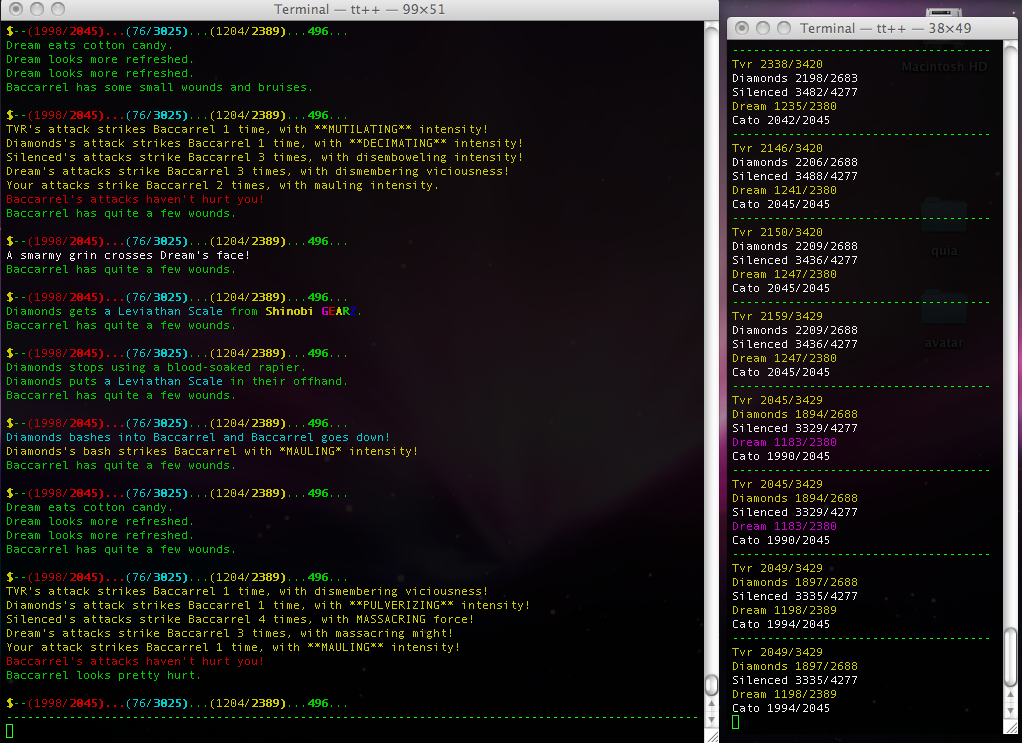Screen dimensions: 1022x743
Task: Click scroll-down arrow in the 99×51 terminal
Action: (711, 718)
